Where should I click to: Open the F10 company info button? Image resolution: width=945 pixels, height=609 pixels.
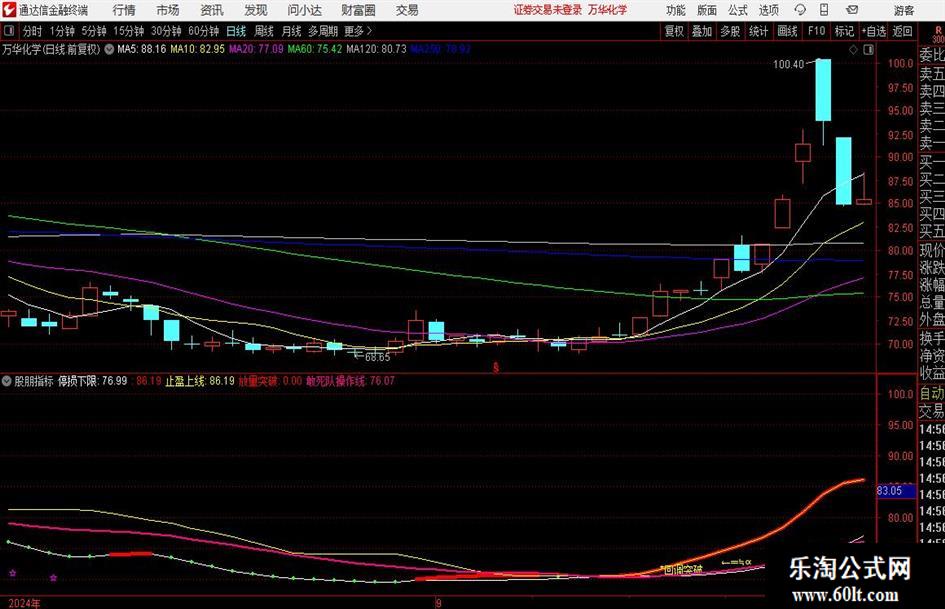click(x=816, y=31)
